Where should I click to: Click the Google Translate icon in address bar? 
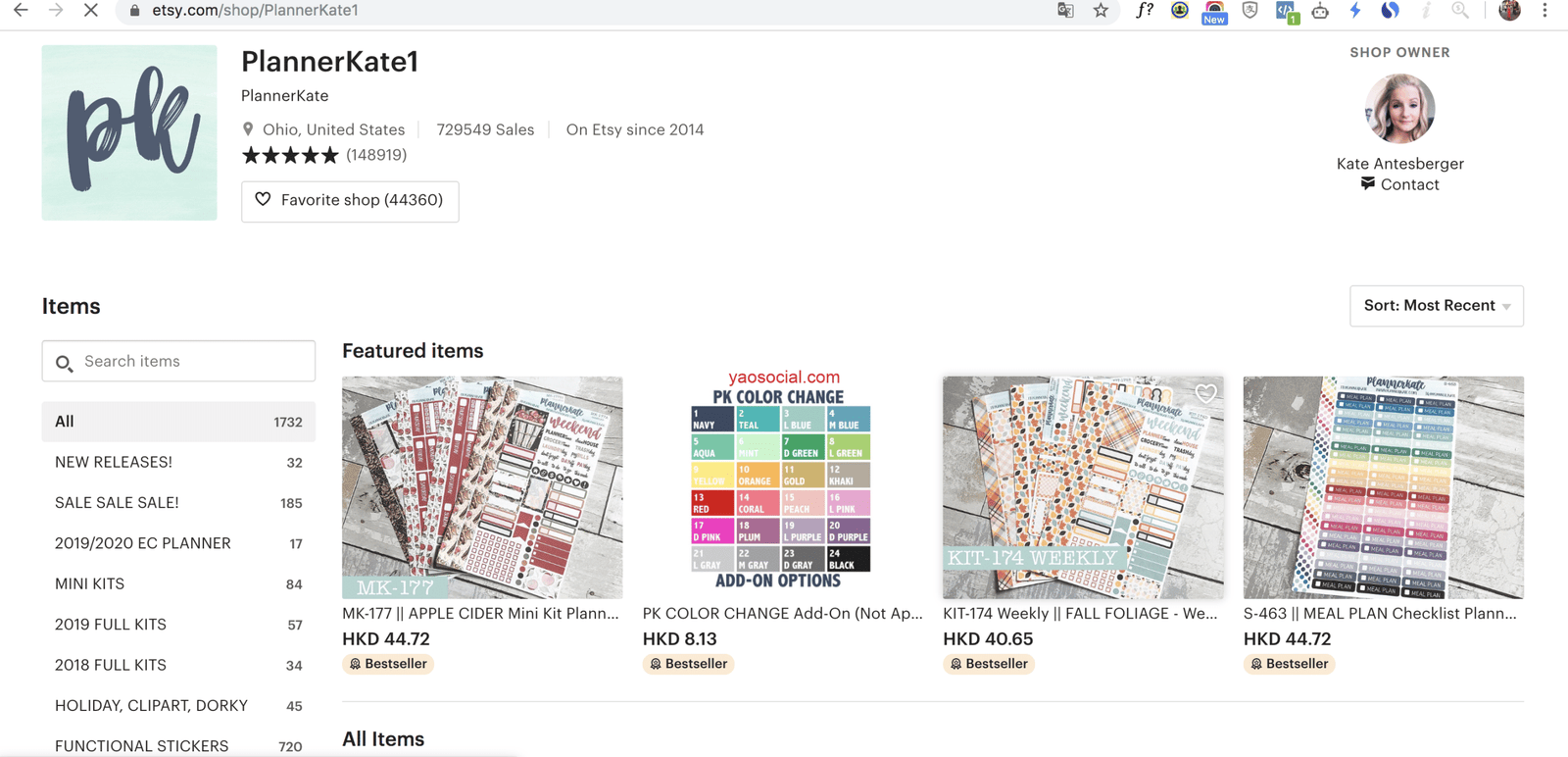(1065, 11)
